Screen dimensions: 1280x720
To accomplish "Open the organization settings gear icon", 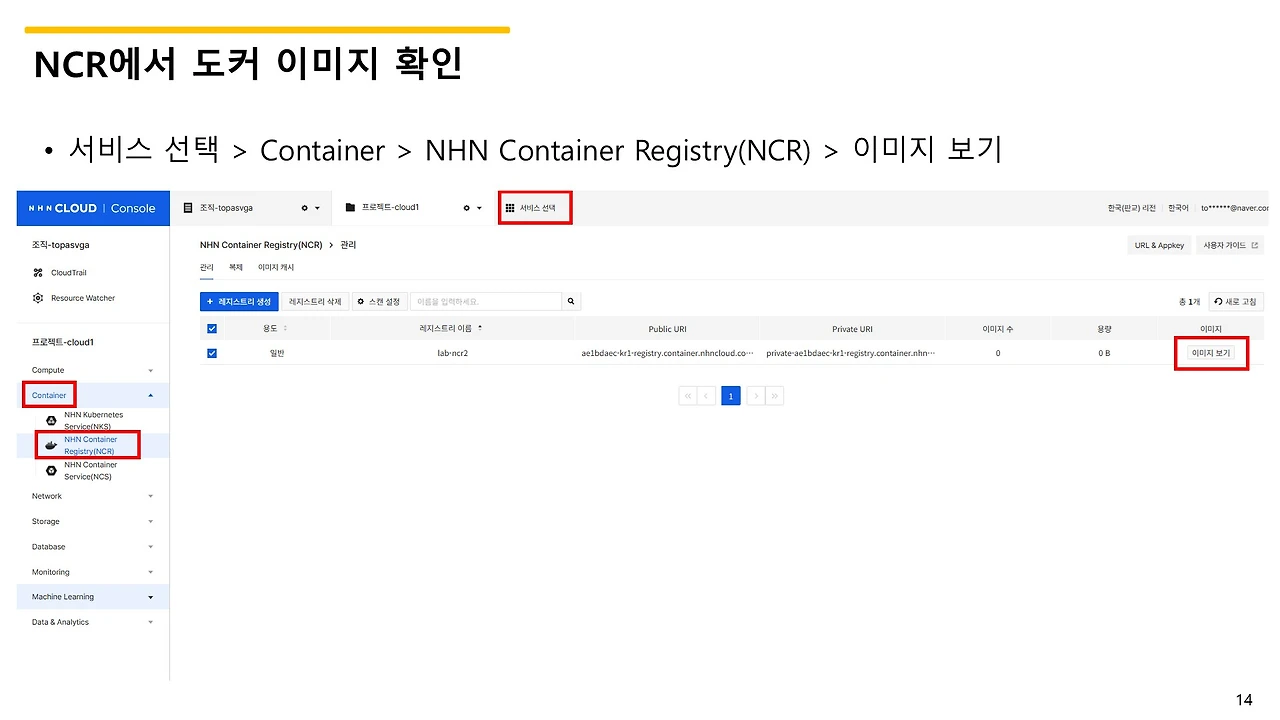I will click(305, 208).
